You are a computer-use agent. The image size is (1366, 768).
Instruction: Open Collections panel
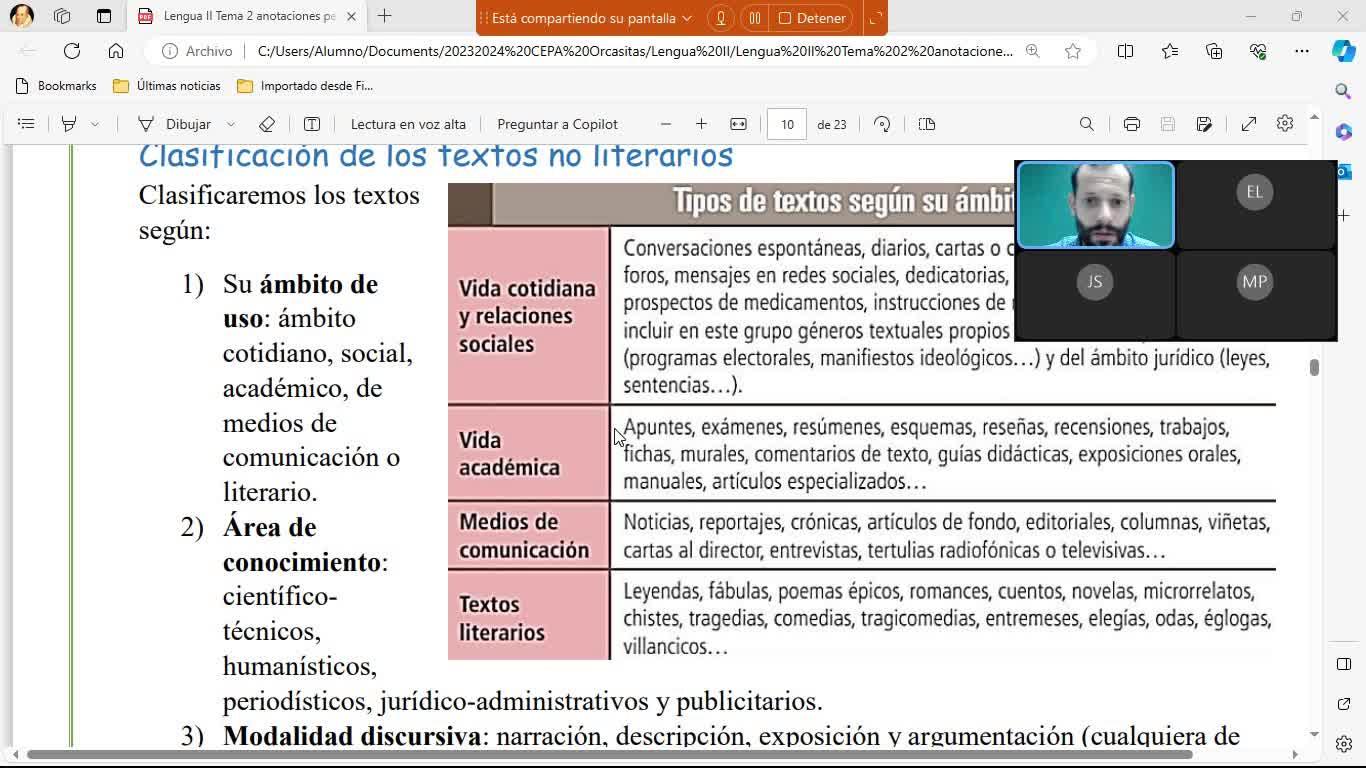pyautogui.click(x=1214, y=51)
